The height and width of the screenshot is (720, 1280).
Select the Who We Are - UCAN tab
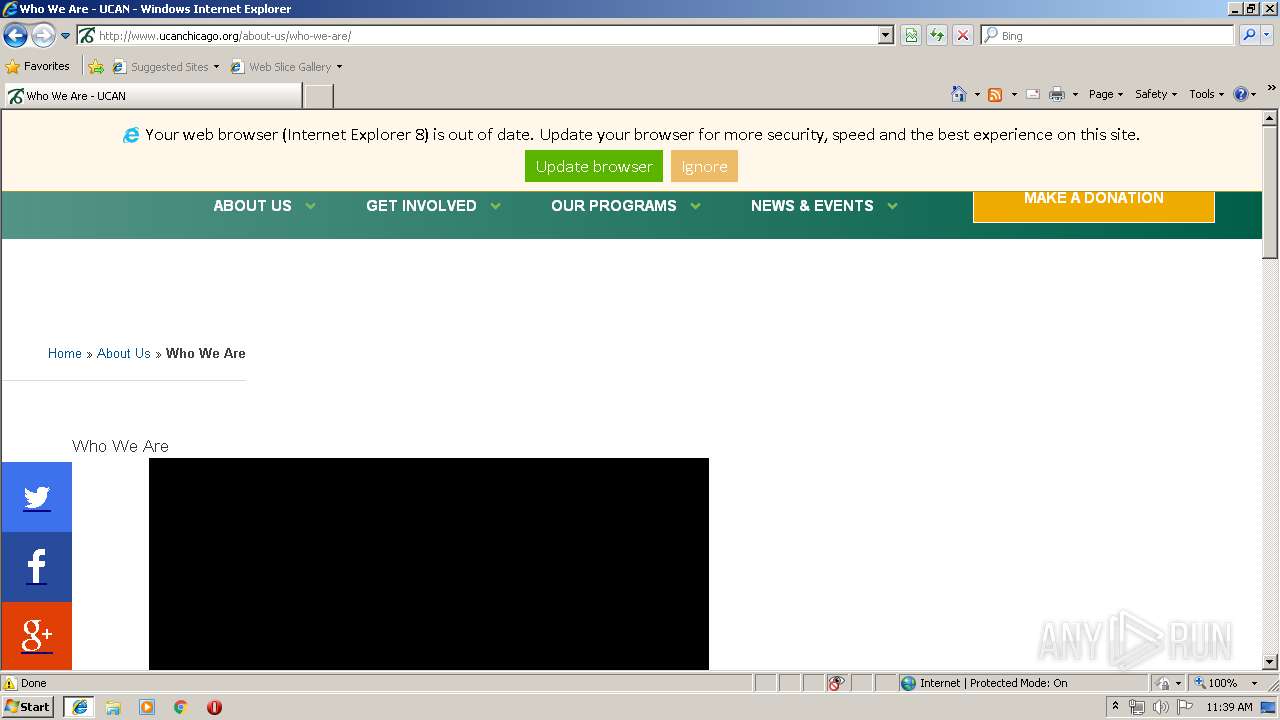click(152, 96)
